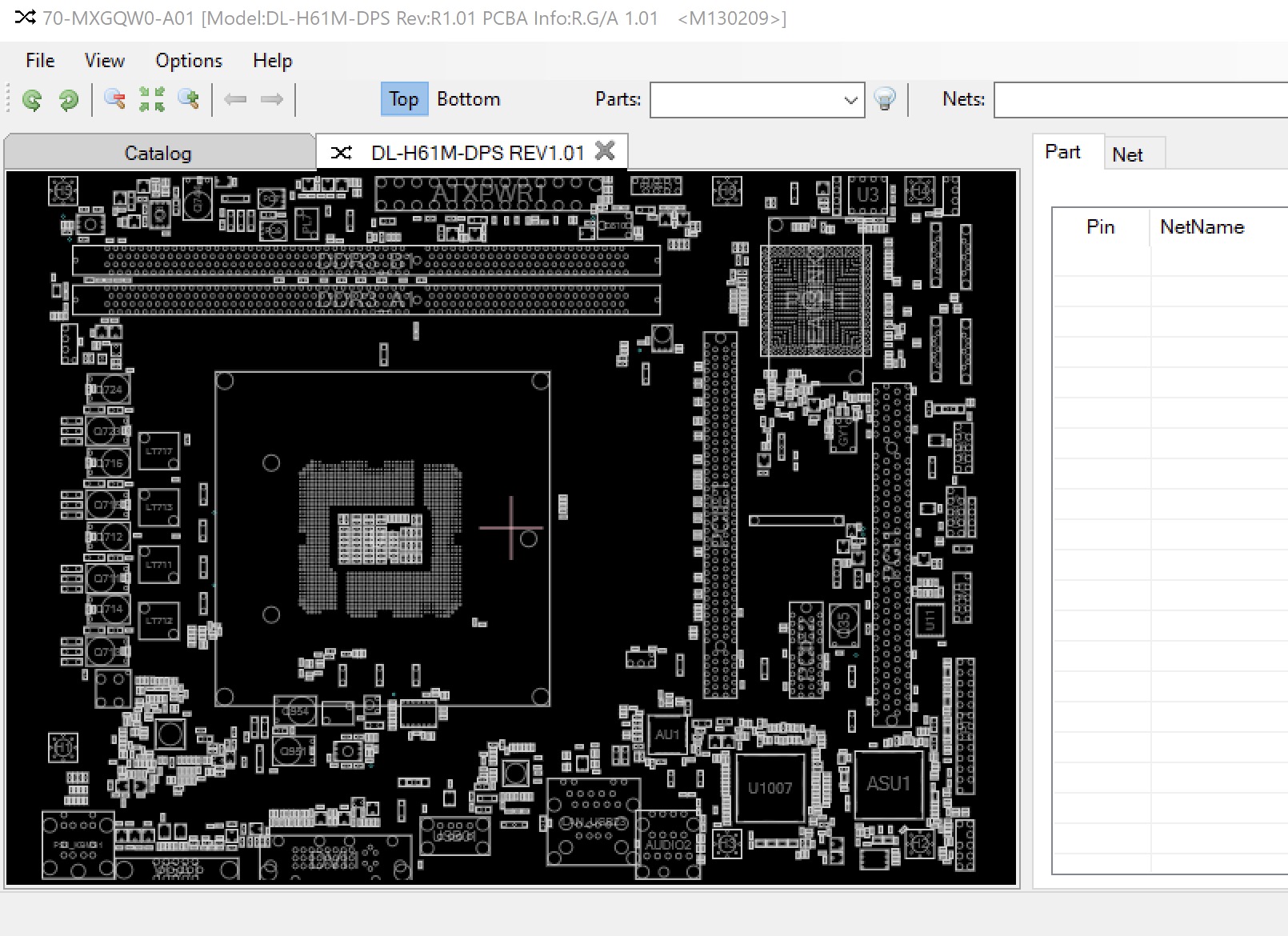Keep board view on Top
Viewport: 1288px width, 936px height.
click(x=403, y=98)
